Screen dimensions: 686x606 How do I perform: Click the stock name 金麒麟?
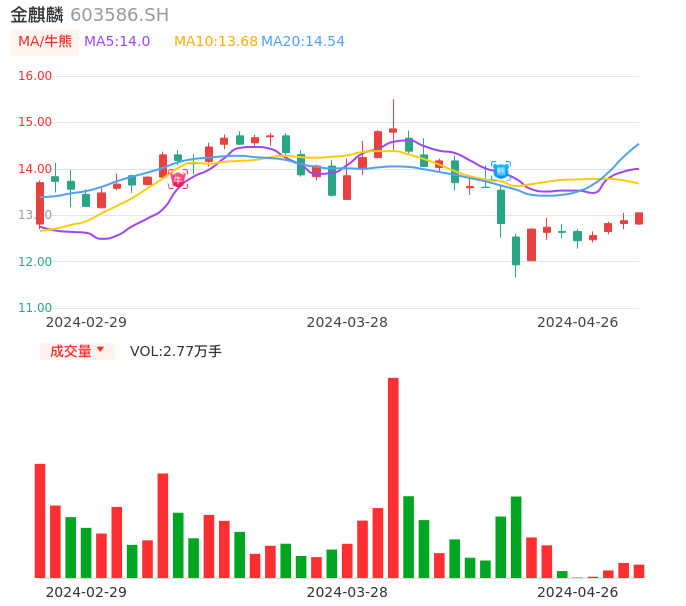click(37, 15)
